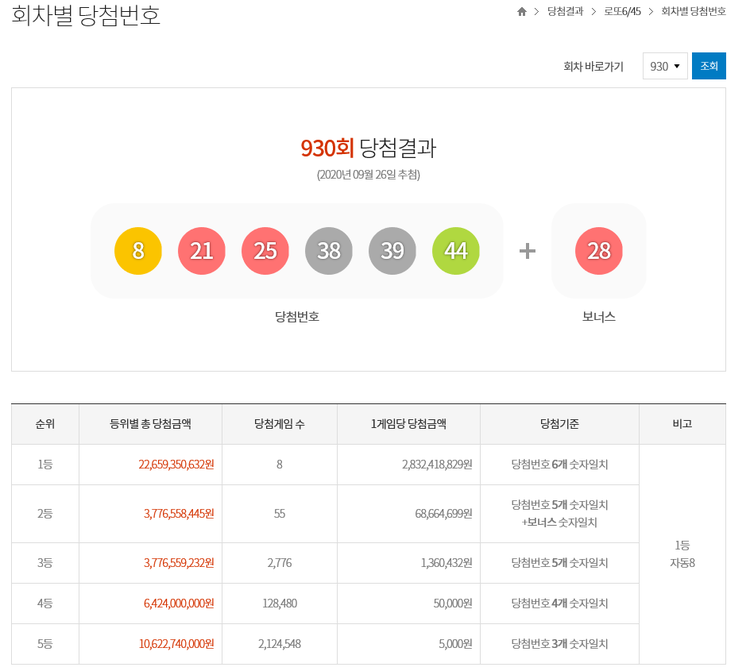750x671 pixels.
Task: Click the plus sign before bonus
Action: coord(527,251)
